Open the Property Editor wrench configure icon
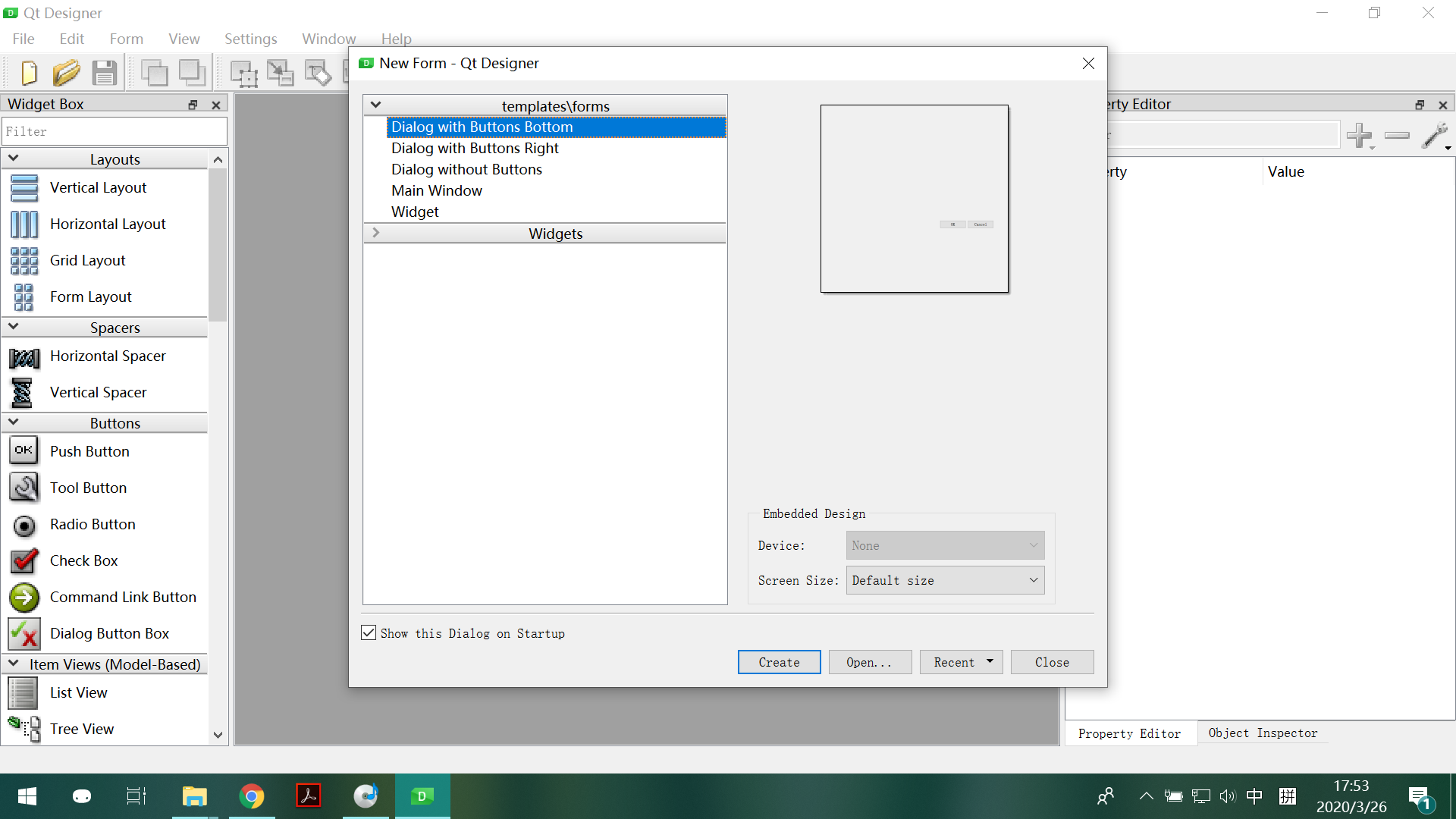The image size is (1456, 819). coord(1436,136)
